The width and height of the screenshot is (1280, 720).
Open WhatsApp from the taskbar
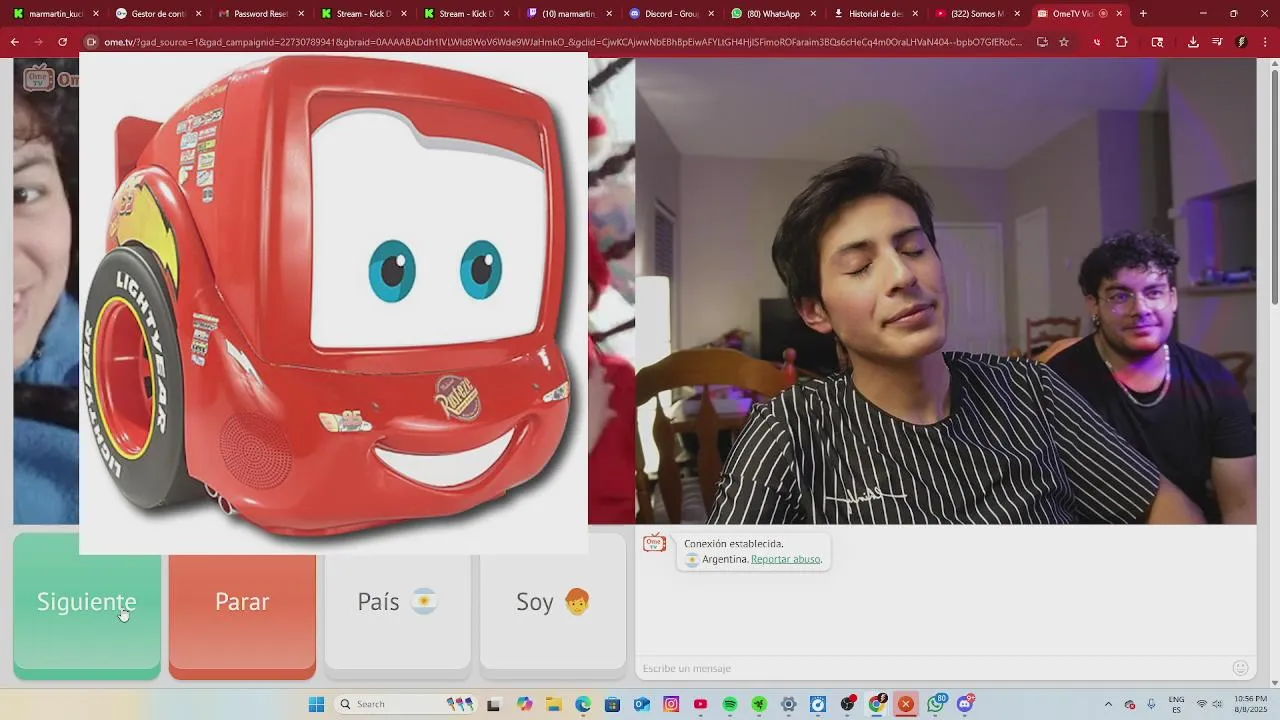point(936,704)
